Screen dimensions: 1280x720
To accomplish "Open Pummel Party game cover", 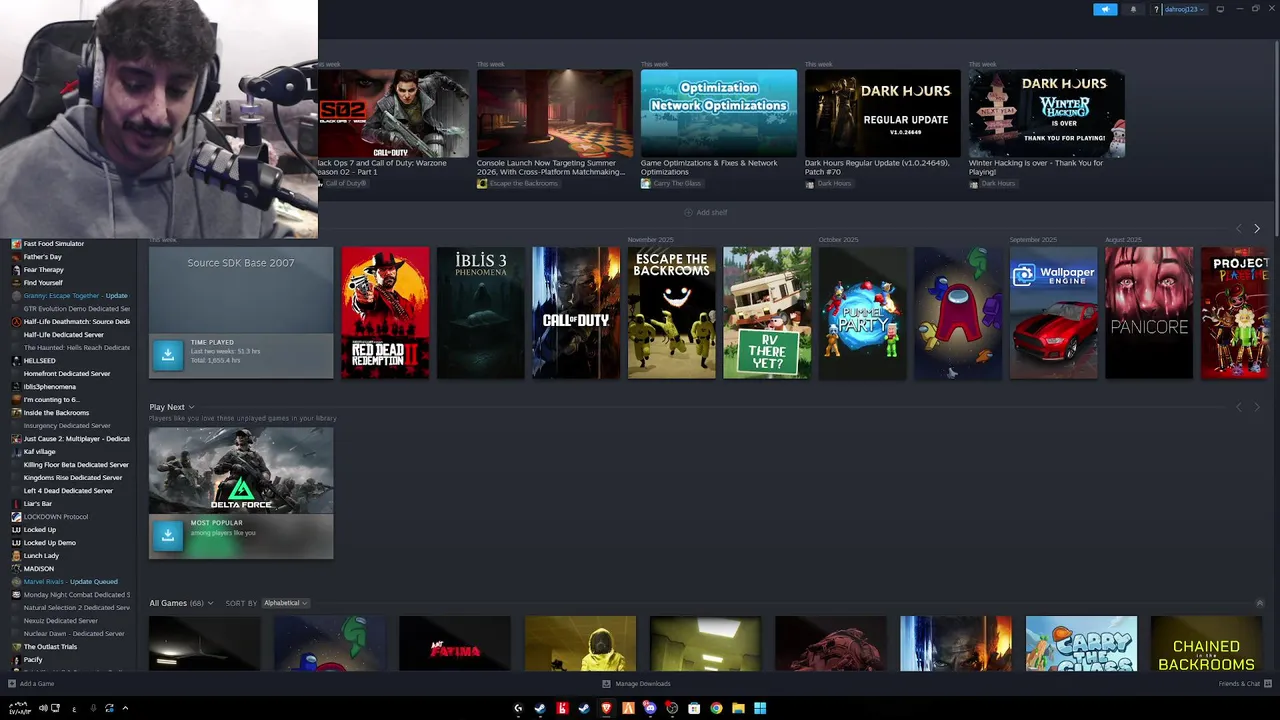I will (x=862, y=313).
